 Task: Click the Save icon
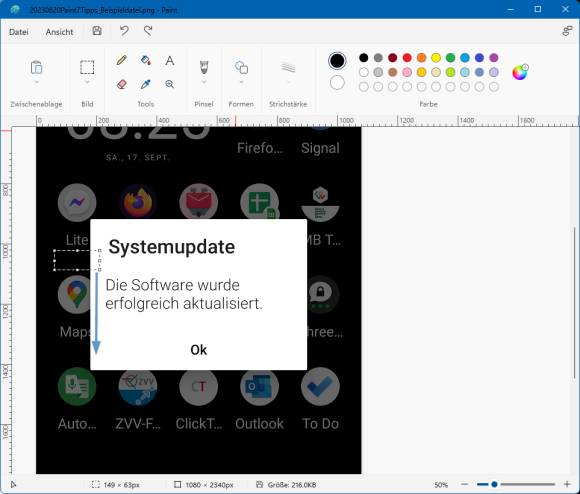tap(97, 31)
